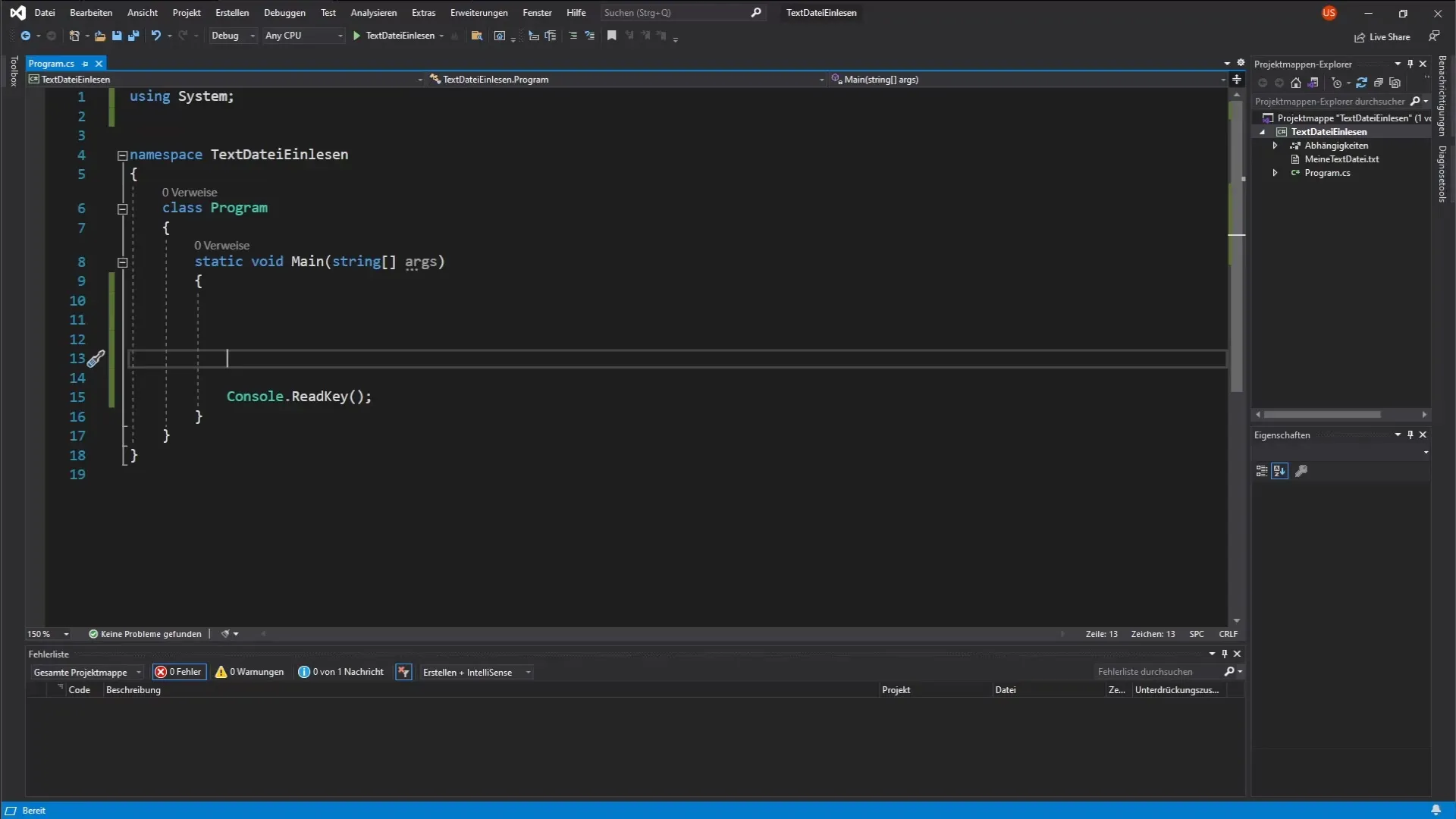Click the Suchen (Strg+Q) search box

[682, 13]
